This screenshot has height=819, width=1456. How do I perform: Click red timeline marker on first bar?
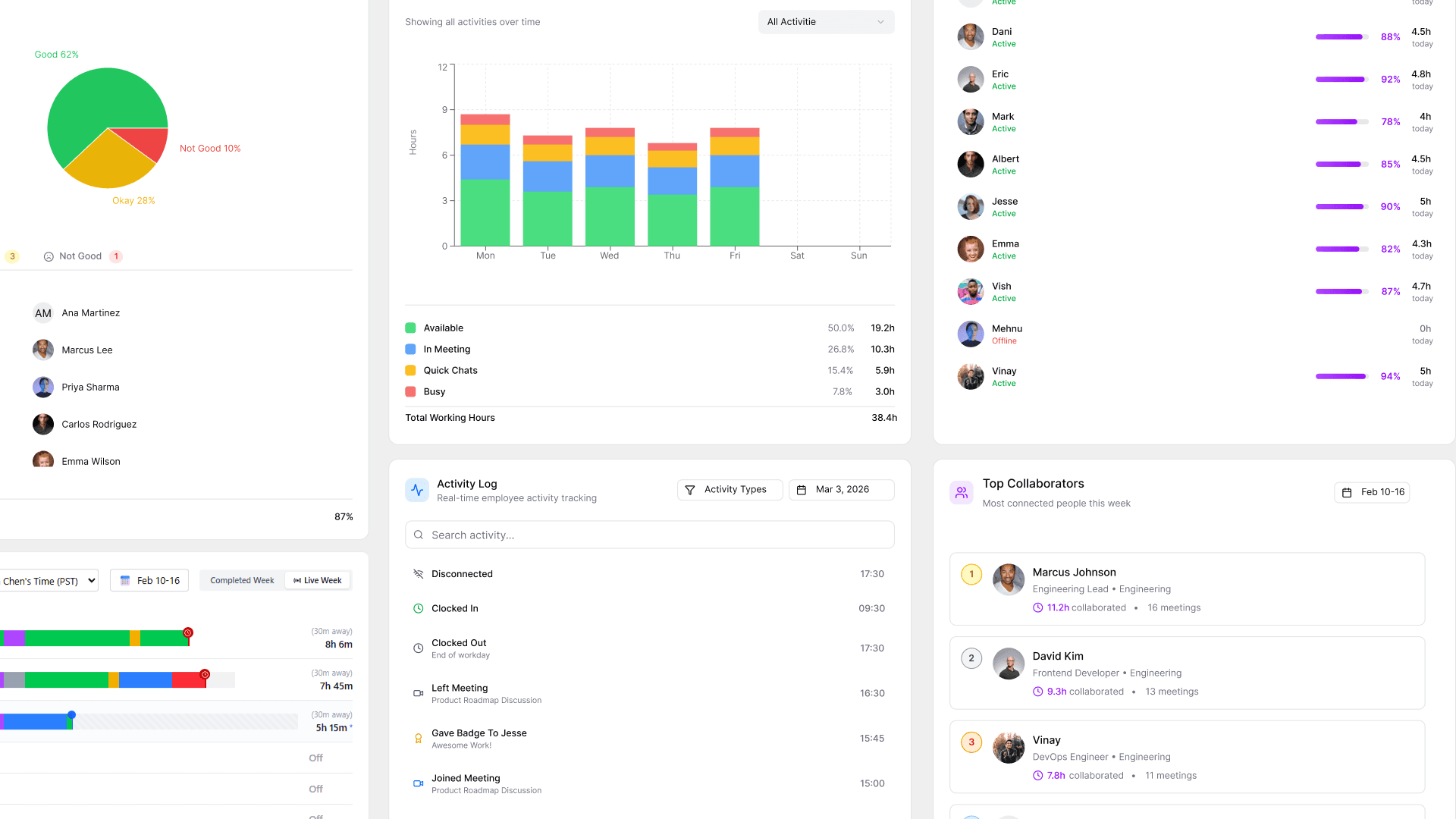click(x=188, y=632)
